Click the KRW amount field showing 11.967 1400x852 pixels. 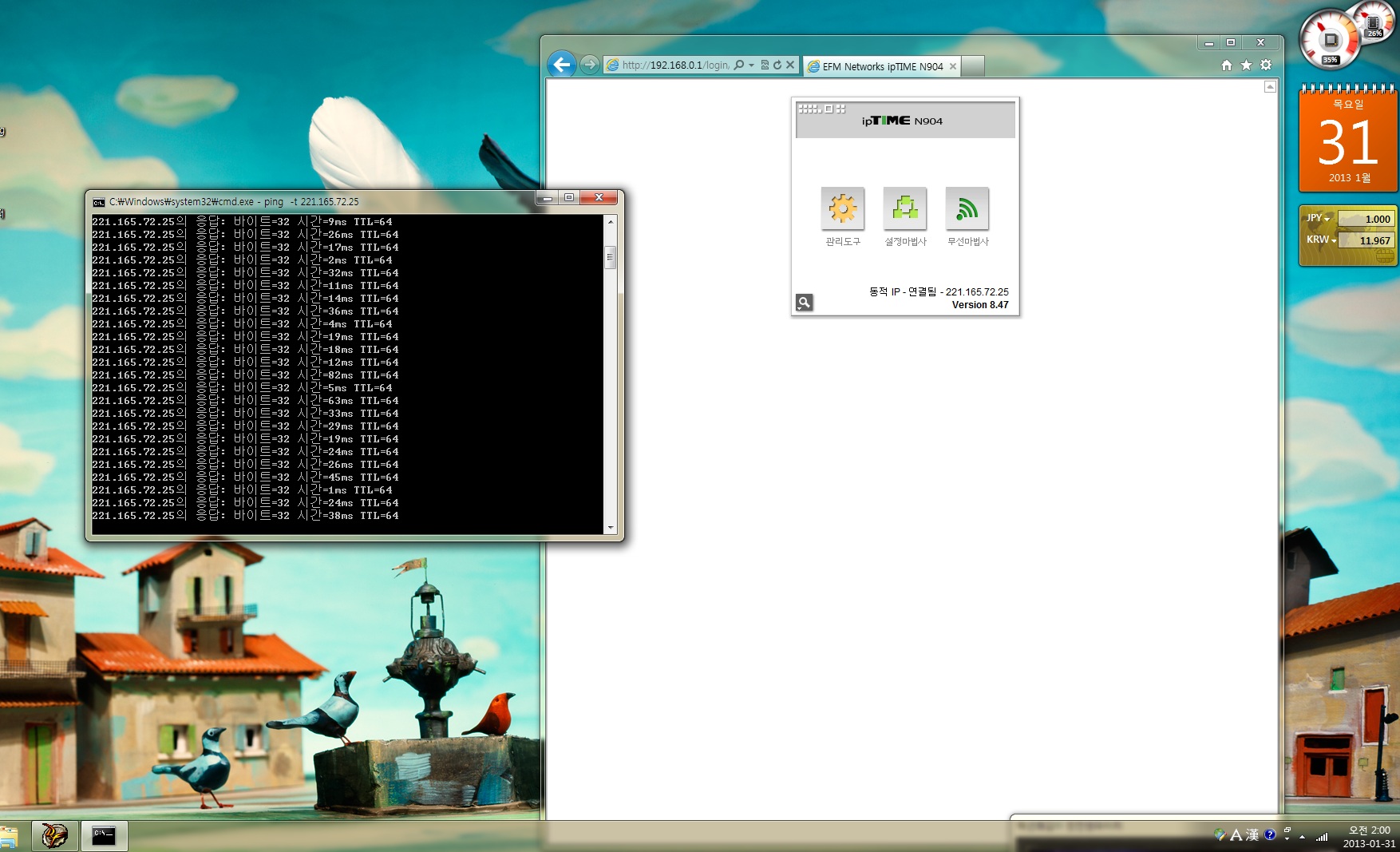tap(1366, 240)
